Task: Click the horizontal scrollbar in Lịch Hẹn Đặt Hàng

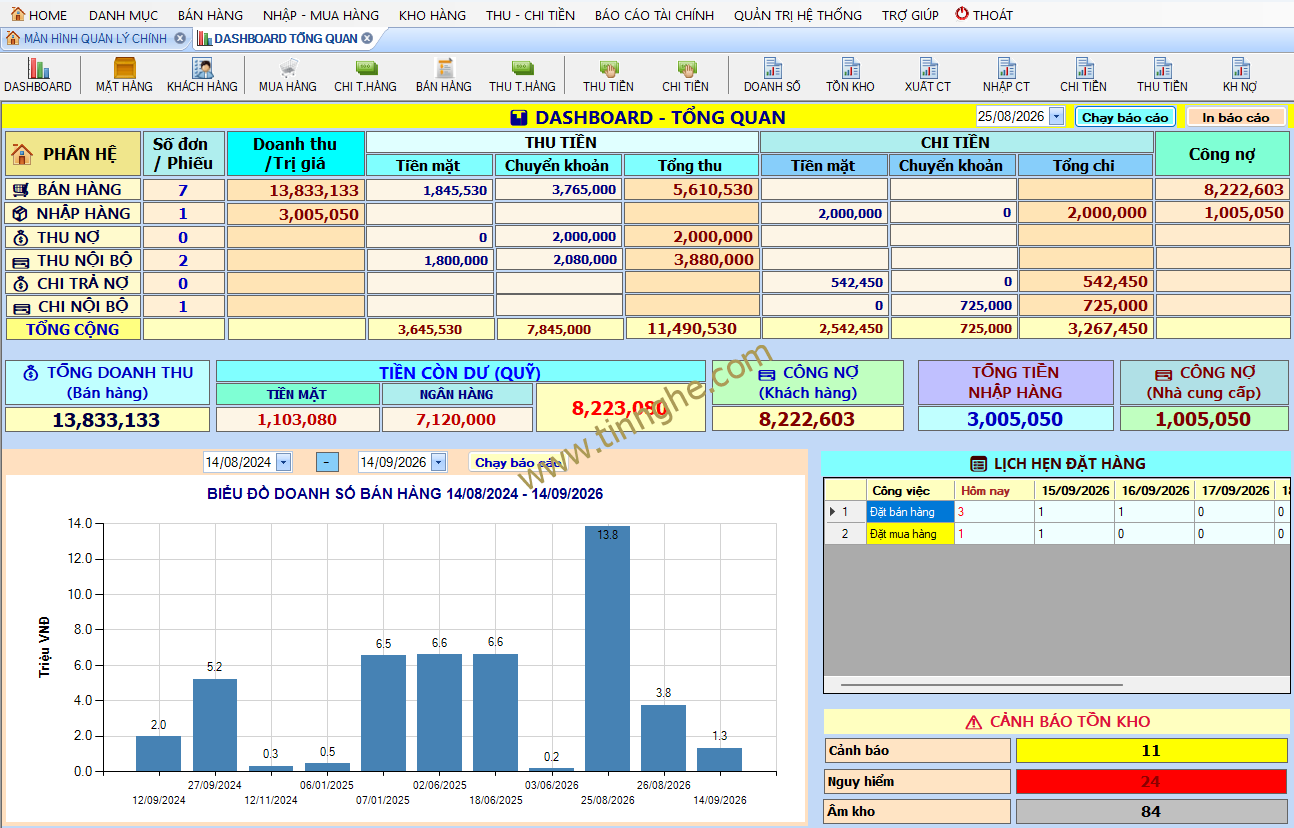Action: [x=982, y=685]
